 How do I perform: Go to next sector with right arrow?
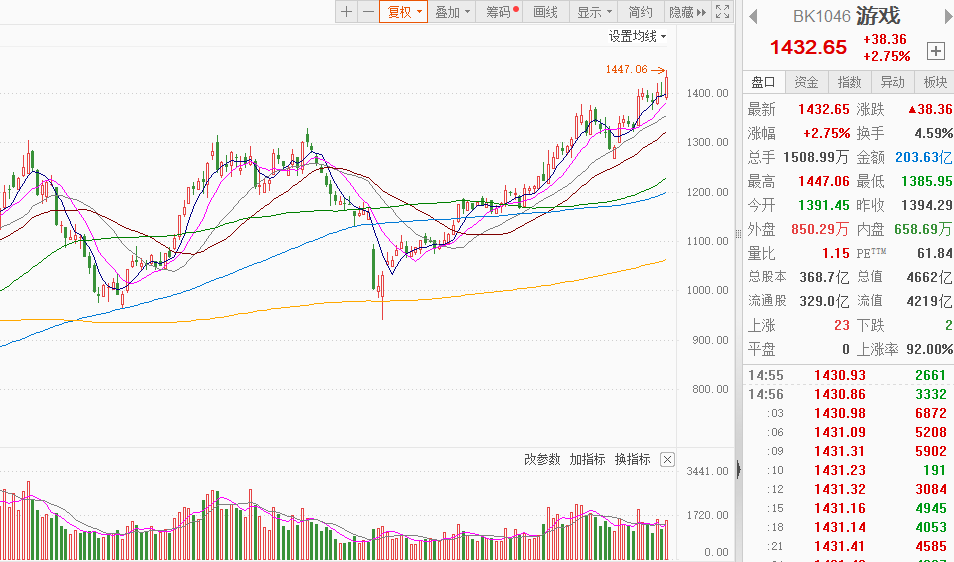(943, 16)
